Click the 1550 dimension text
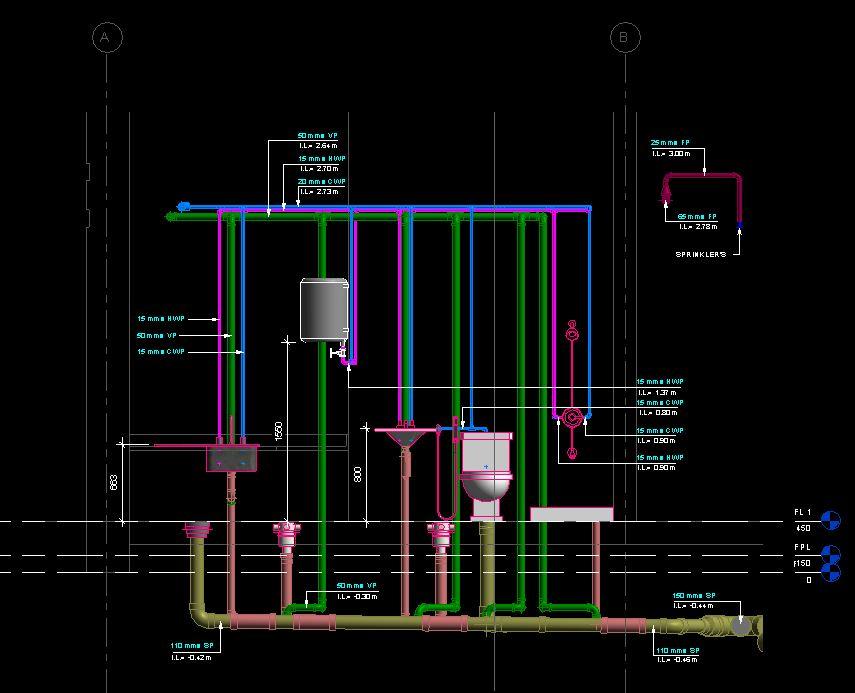The image size is (855, 693). point(279,431)
